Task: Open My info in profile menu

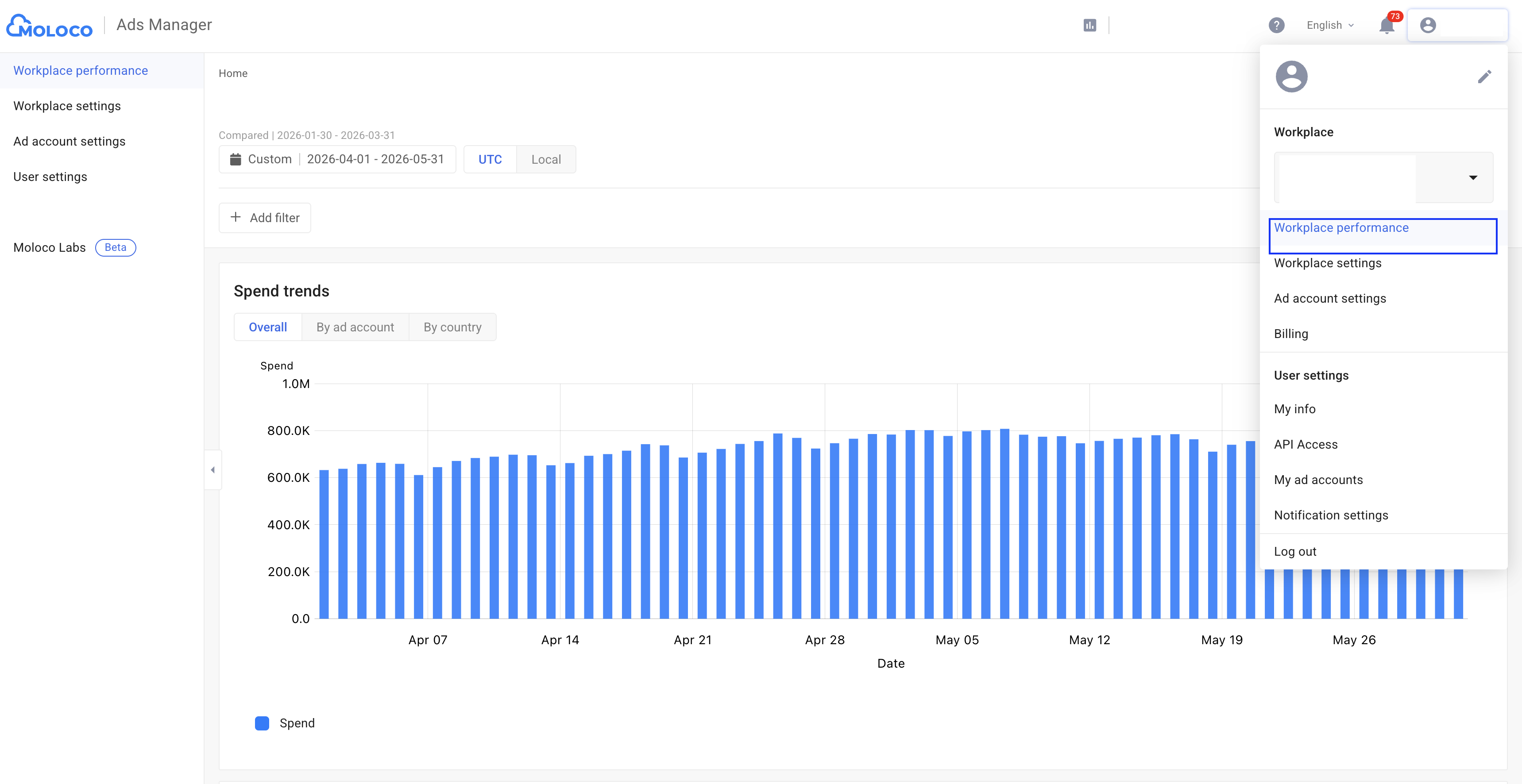Action: (1383, 409)
